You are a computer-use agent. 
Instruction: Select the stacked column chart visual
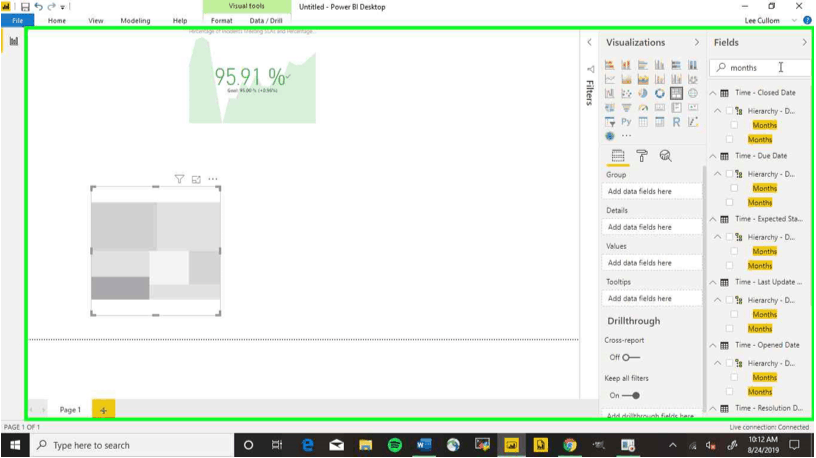coord(626,65)
